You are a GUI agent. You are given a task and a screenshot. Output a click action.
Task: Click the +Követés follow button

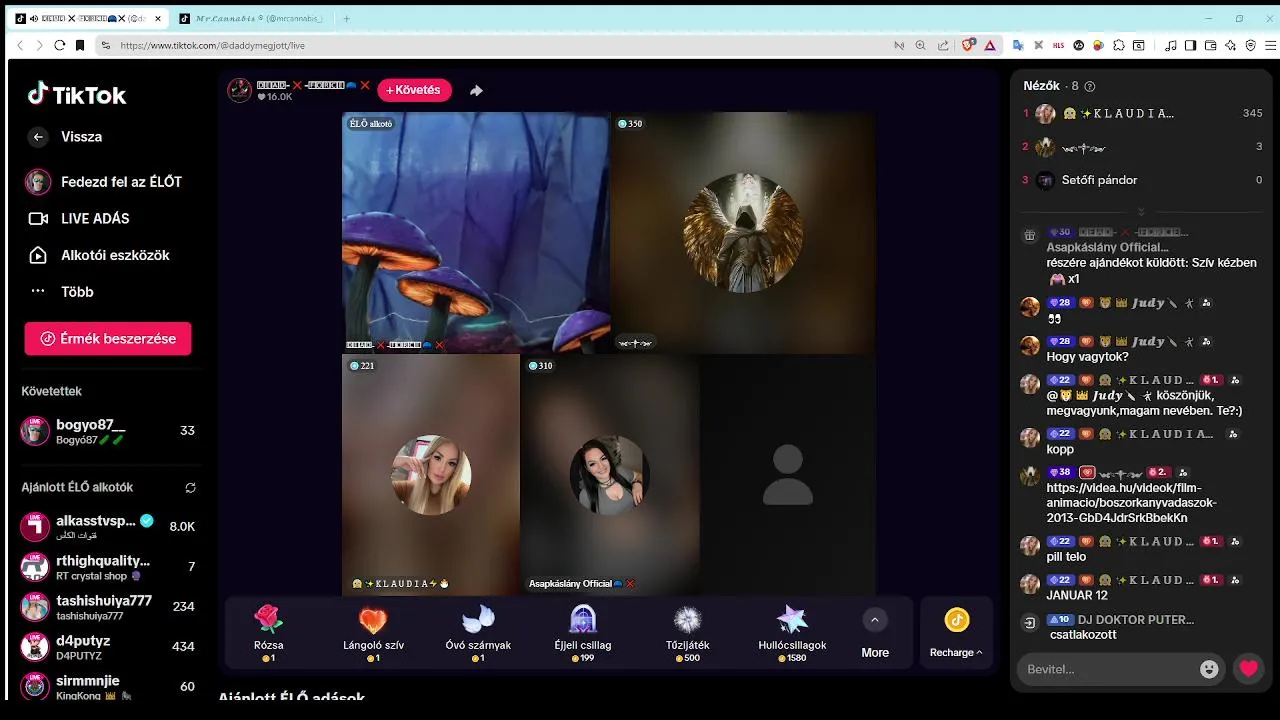click(x=414, y=90)
